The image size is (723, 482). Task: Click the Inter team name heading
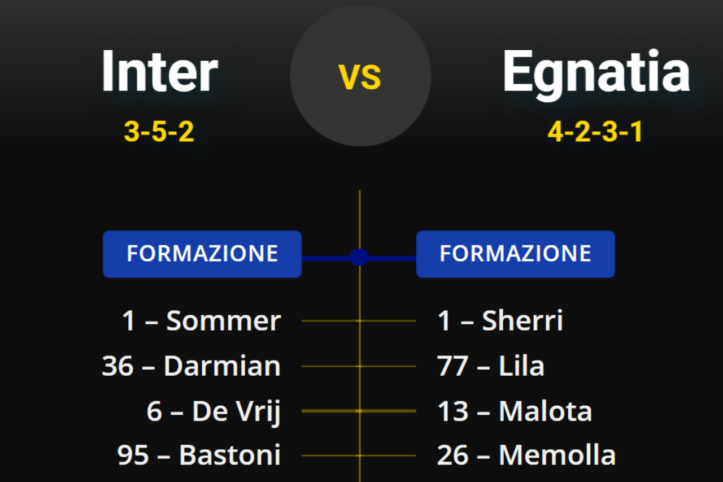[x=159, y=71]
